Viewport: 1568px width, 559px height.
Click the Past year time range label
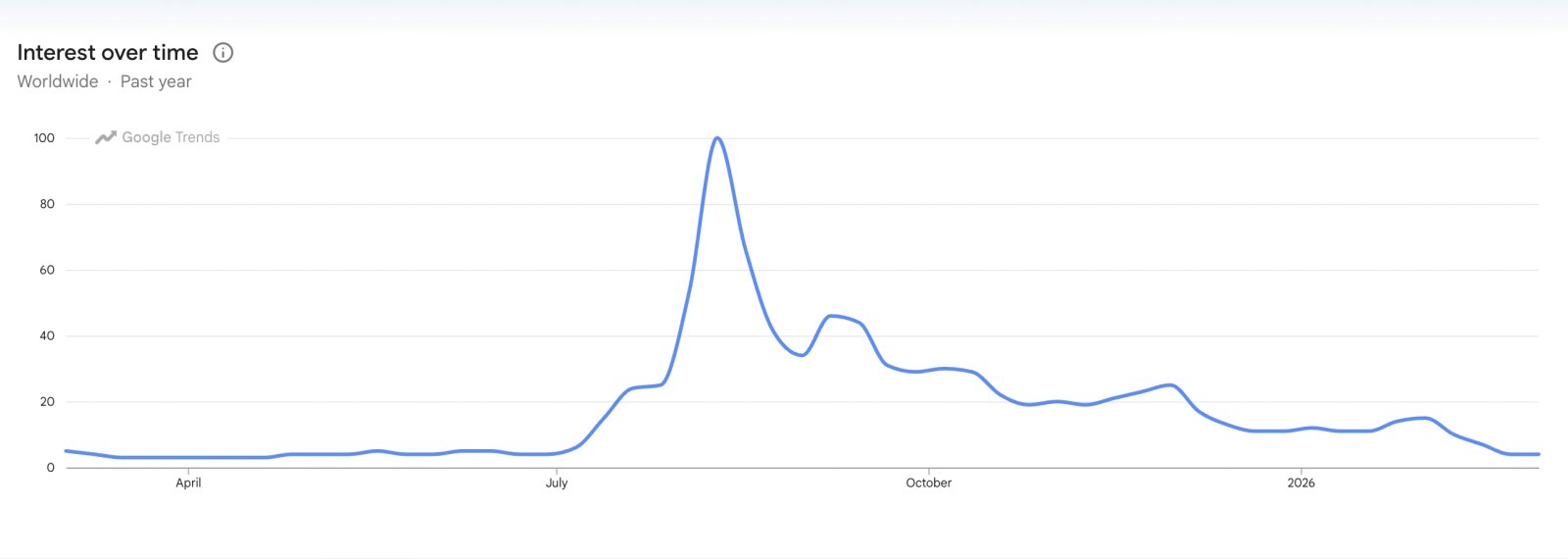pyautogui.click(x=156, y=81)
